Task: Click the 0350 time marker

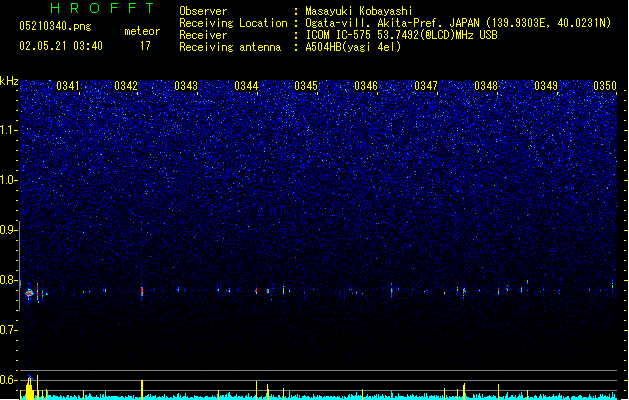Action: [x=605, y=86]
